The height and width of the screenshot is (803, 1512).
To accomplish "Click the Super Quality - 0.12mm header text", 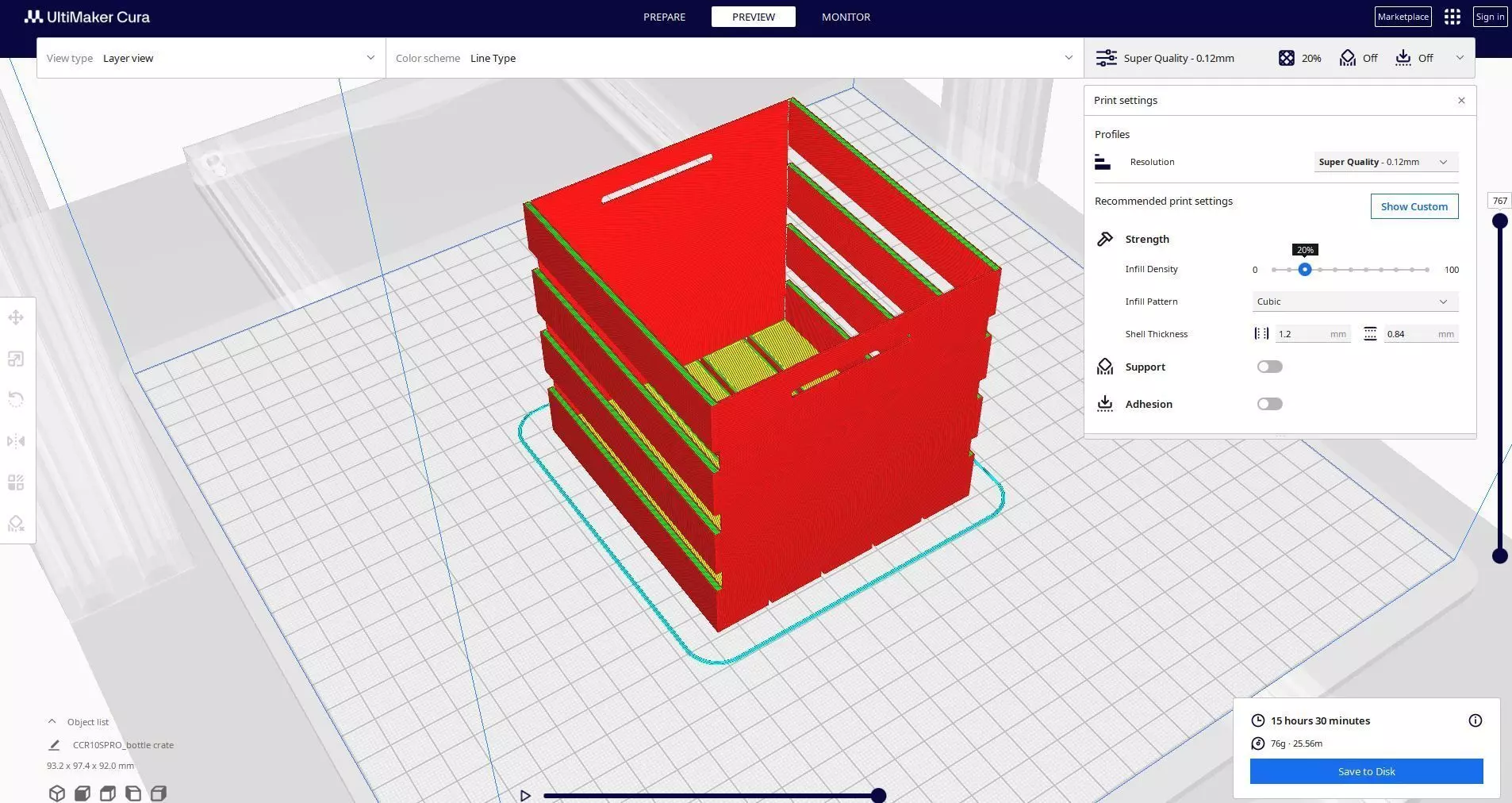I will [x=1179, y=58].
